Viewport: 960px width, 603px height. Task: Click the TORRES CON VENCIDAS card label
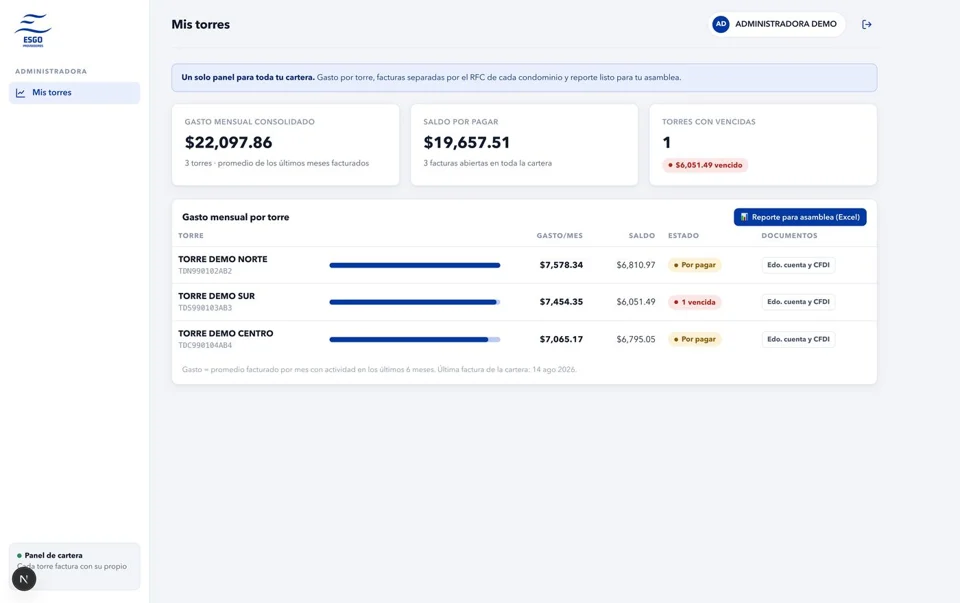709,122
